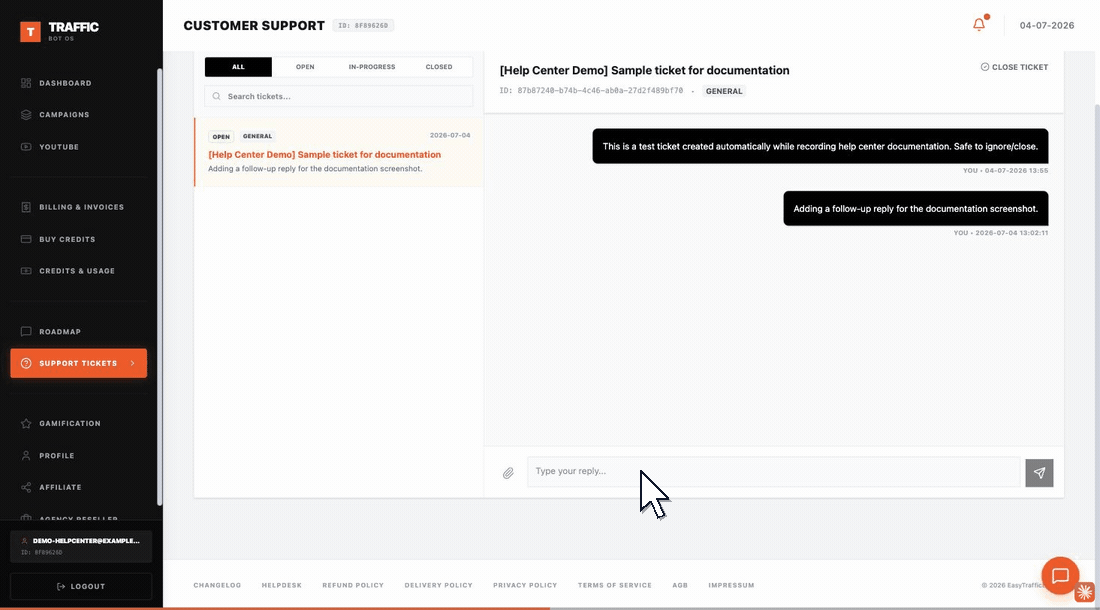Viewport: 1100px width, 610px height.
Task: Click the 04-07-2026 date in header
Action: [x=1047, y=25]
